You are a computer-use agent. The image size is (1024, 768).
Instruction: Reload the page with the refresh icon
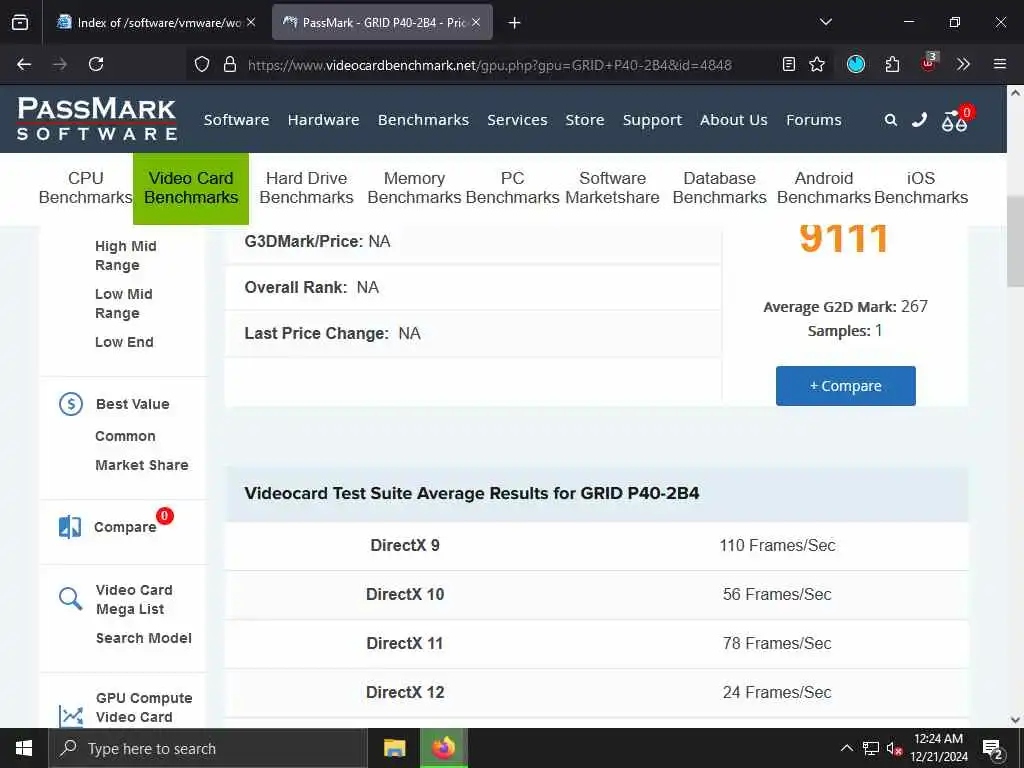click(x=96, y=64)
